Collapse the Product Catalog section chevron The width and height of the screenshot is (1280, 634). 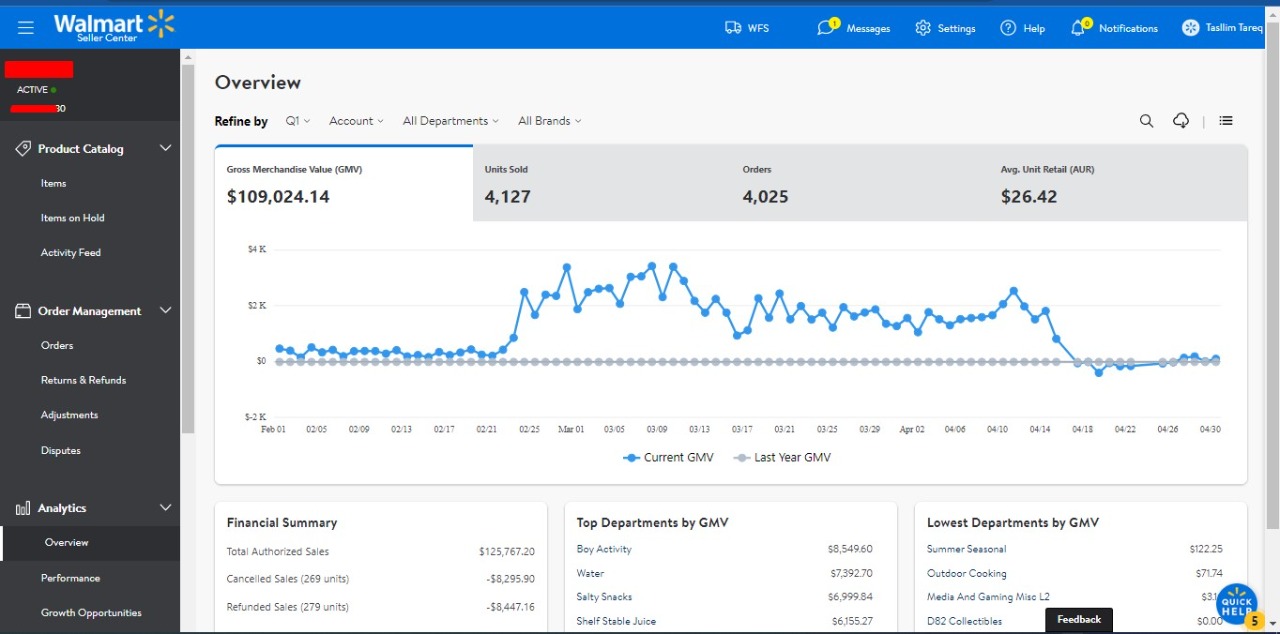[x=166, y=148]
